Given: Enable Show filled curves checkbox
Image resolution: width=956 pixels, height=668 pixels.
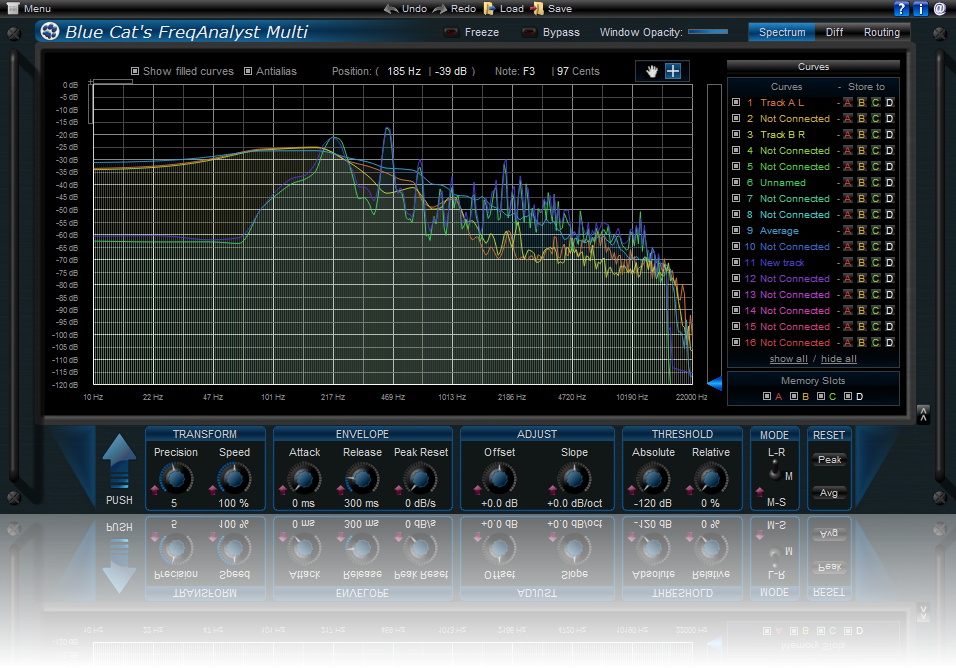Looking at the screenshot, I should [136, 71].
